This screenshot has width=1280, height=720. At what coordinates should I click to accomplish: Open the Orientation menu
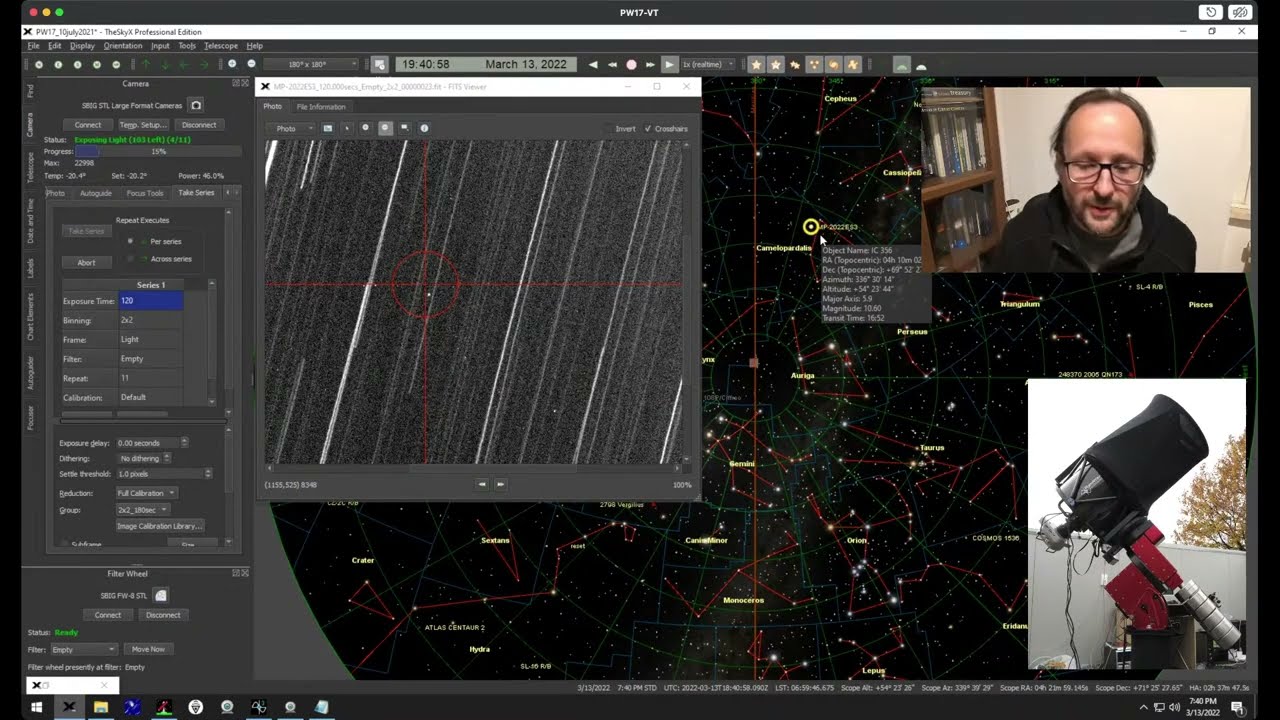tap(123, 46)
